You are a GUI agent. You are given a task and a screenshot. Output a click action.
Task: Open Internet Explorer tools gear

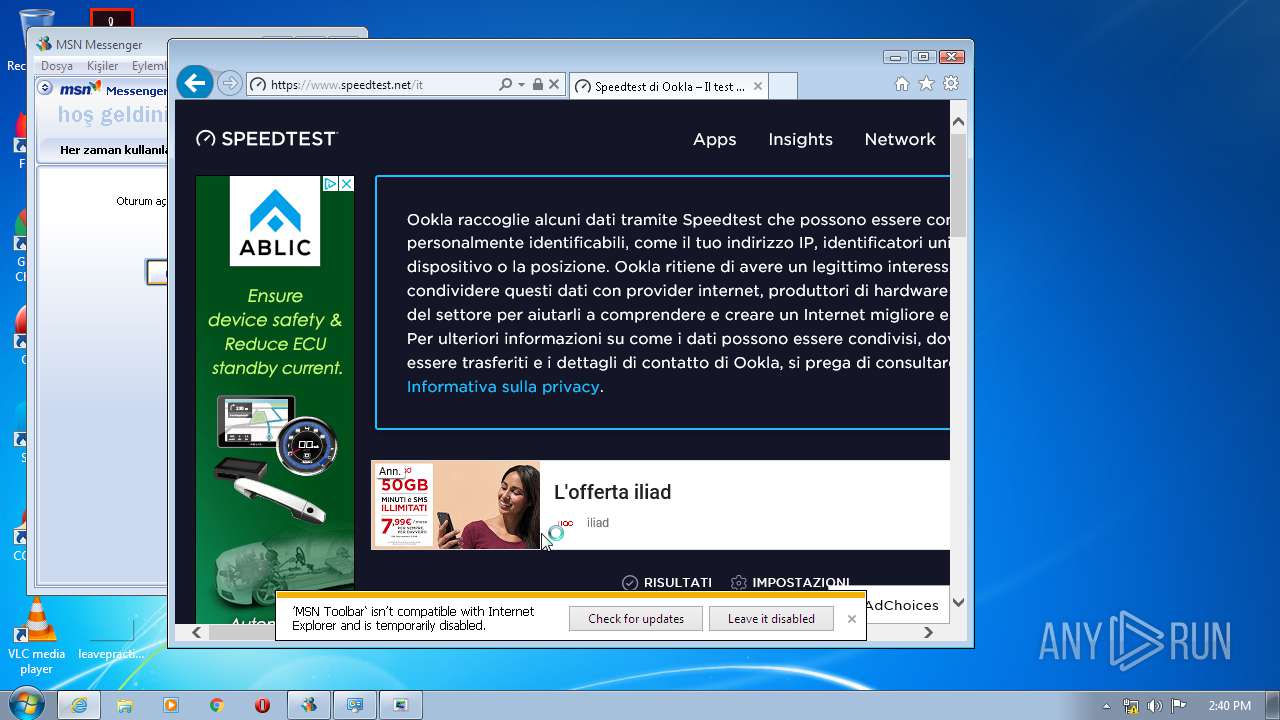tap(951, 84)
